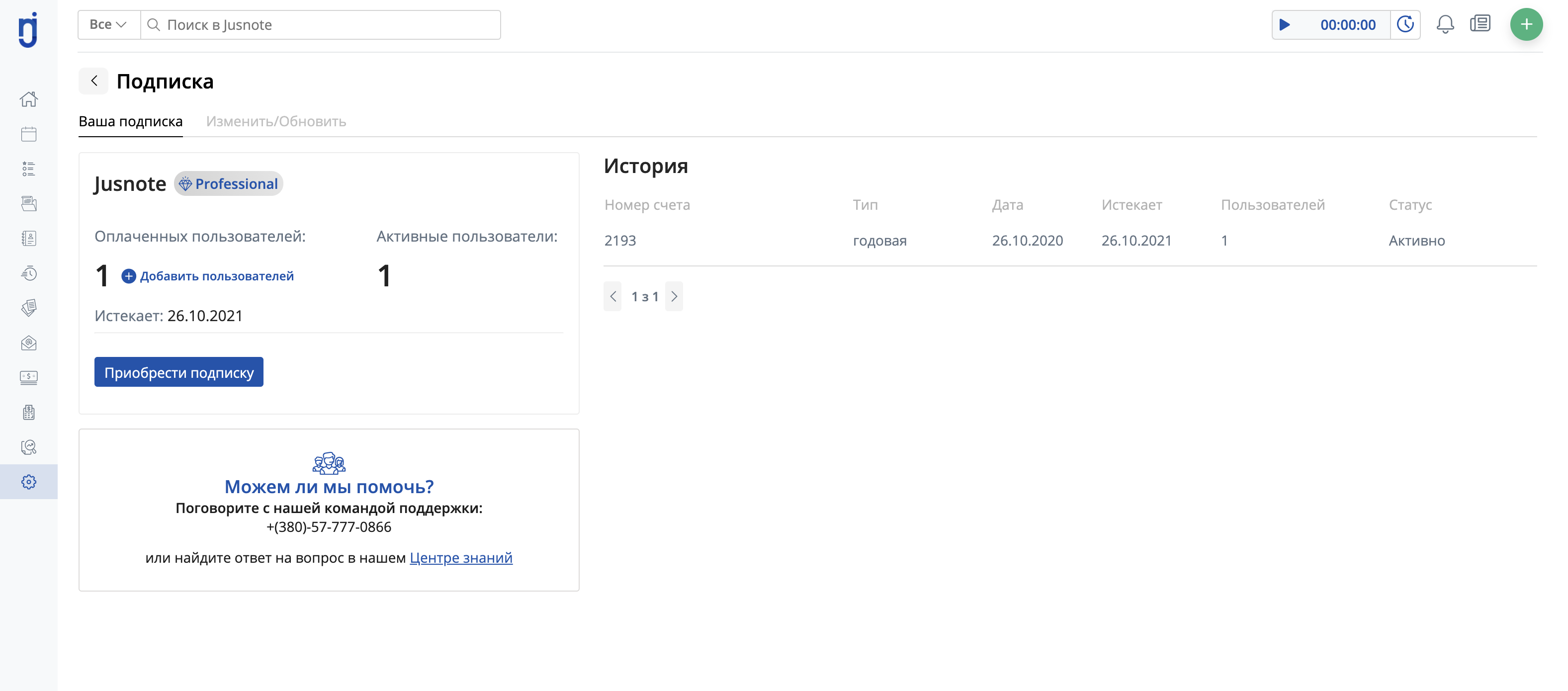The image size is (1568, 691).
Task: Click the 00:00:00 timer display
Action: (1348, 25)
